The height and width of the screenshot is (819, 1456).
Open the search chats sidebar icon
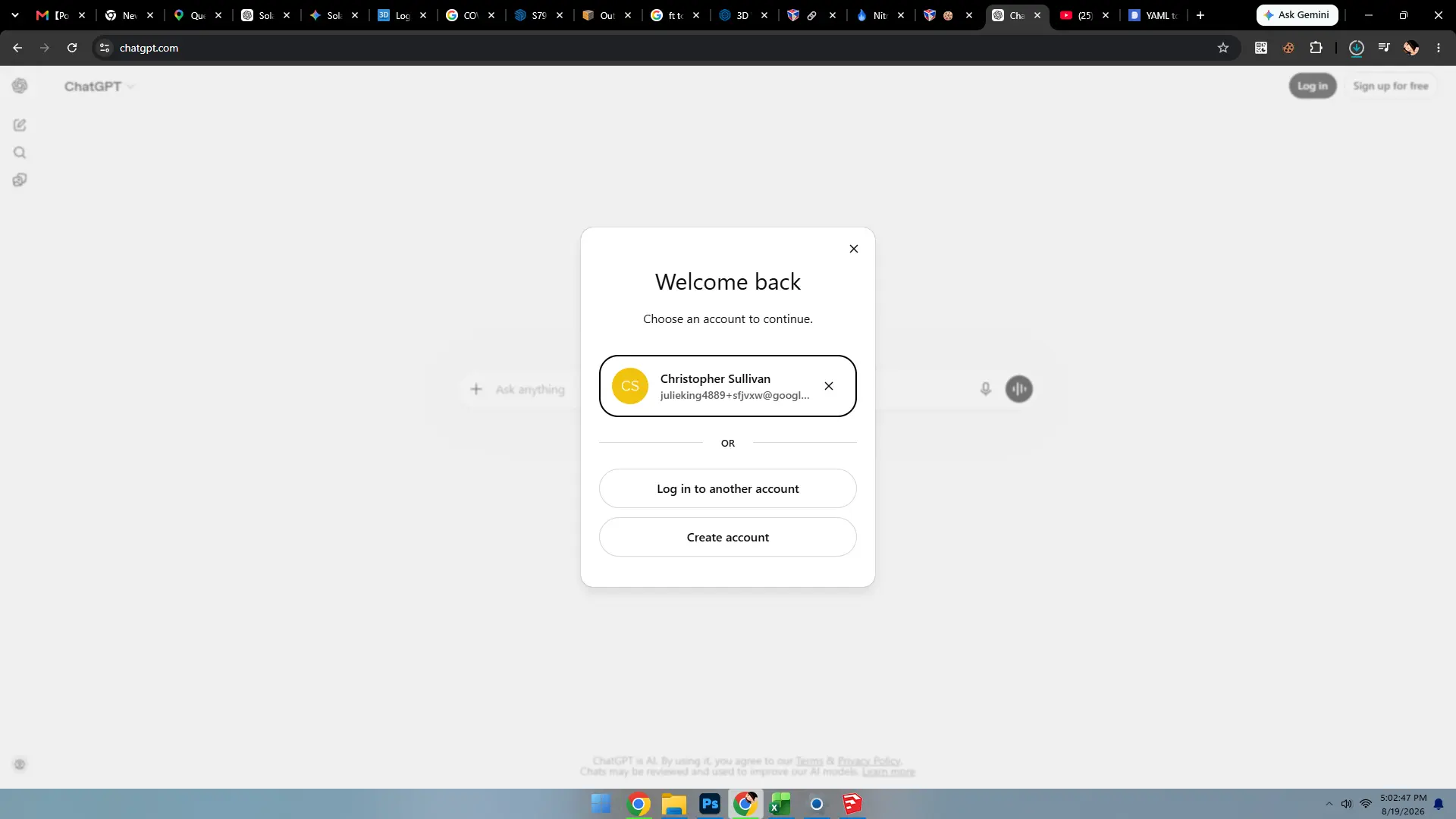click(20, 152)
